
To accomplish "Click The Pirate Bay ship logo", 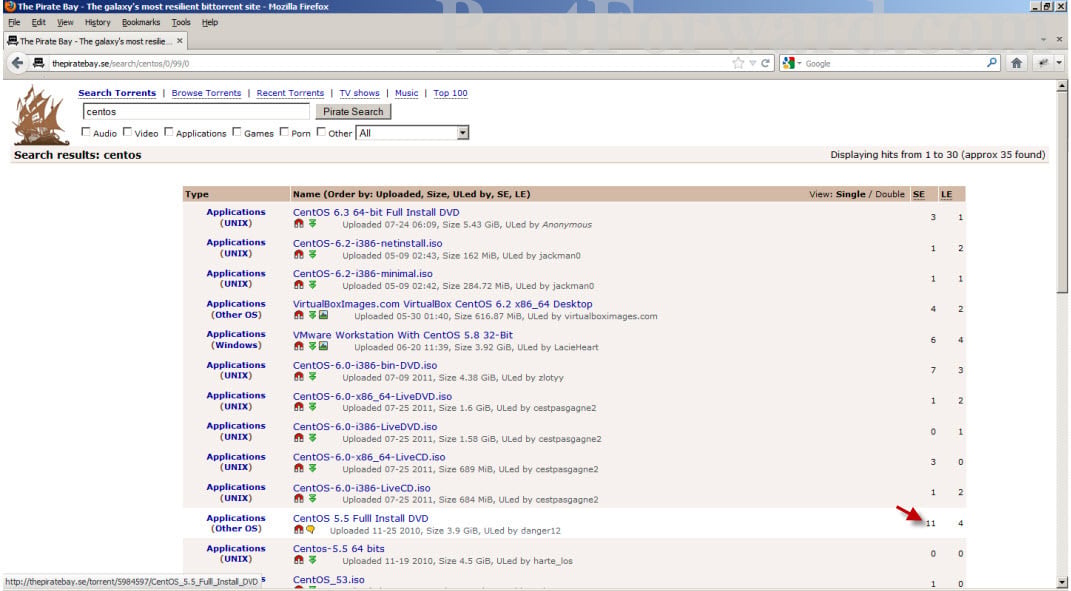I will coord(41,115).
